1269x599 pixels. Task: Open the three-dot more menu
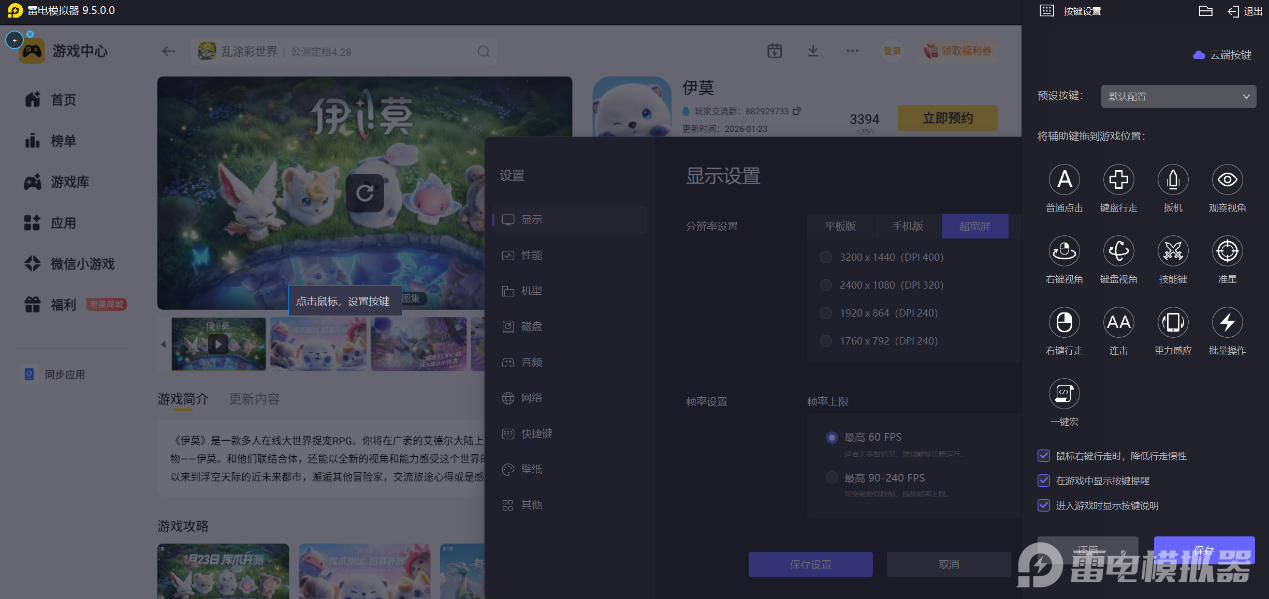852,51
